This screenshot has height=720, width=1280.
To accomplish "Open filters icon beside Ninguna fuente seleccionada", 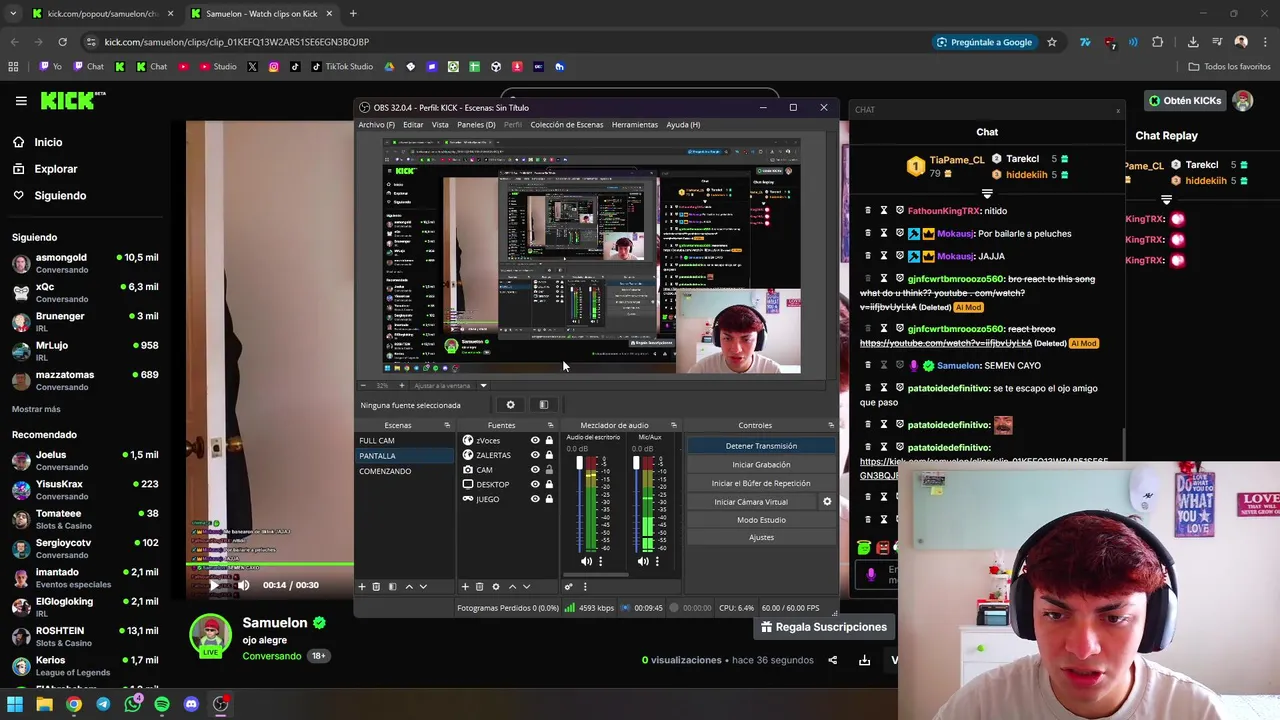I will [x=543, y=405].
